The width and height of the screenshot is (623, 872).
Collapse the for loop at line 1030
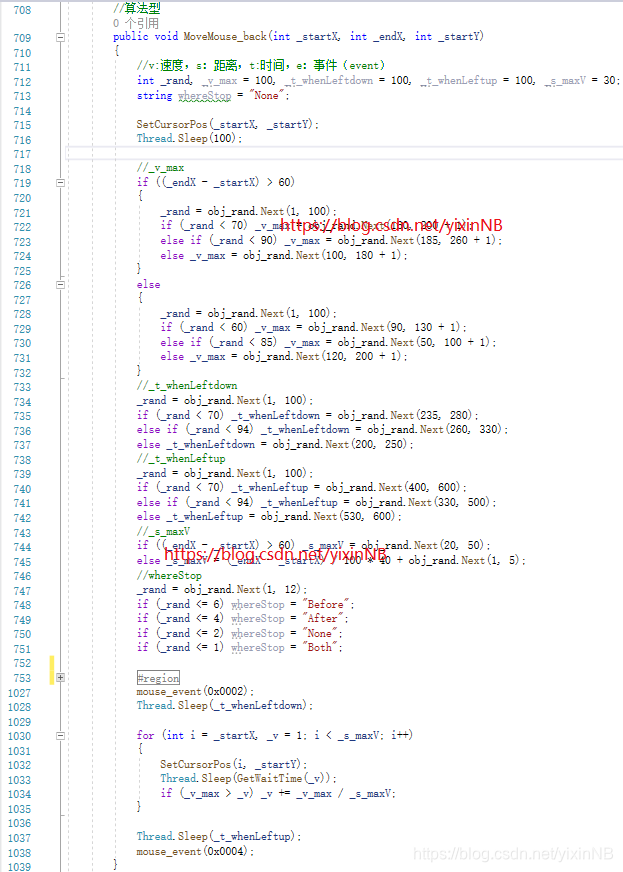coord(60,735)
